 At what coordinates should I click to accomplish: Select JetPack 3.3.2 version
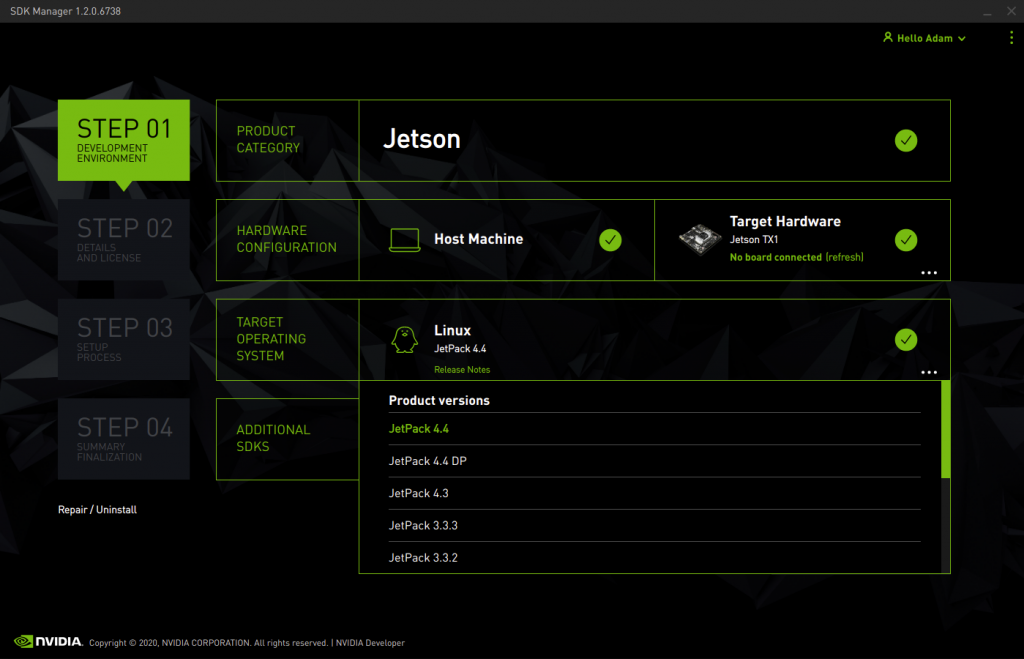click(x=654, y=558)
